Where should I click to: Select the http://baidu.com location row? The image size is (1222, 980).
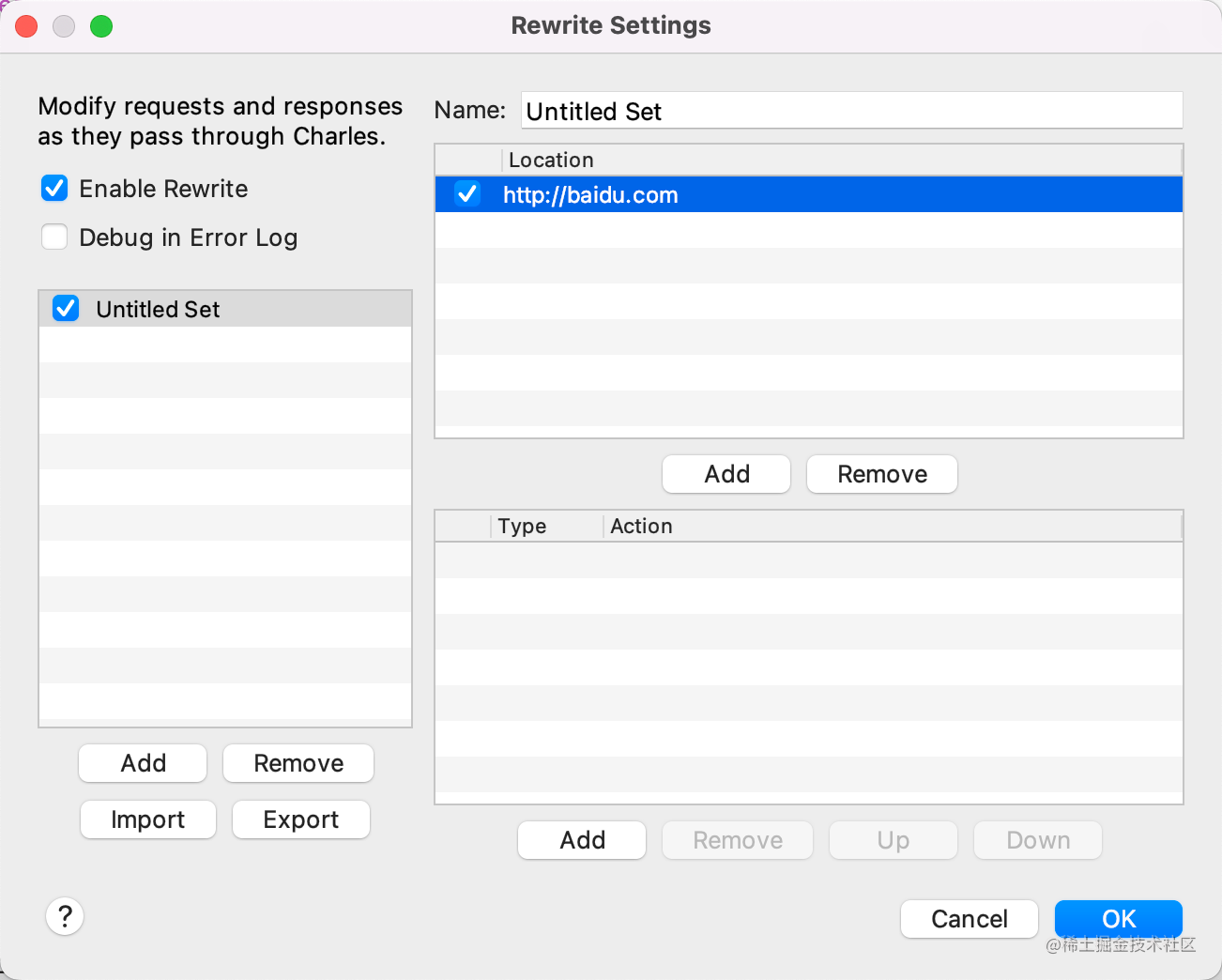pos(807,195)
